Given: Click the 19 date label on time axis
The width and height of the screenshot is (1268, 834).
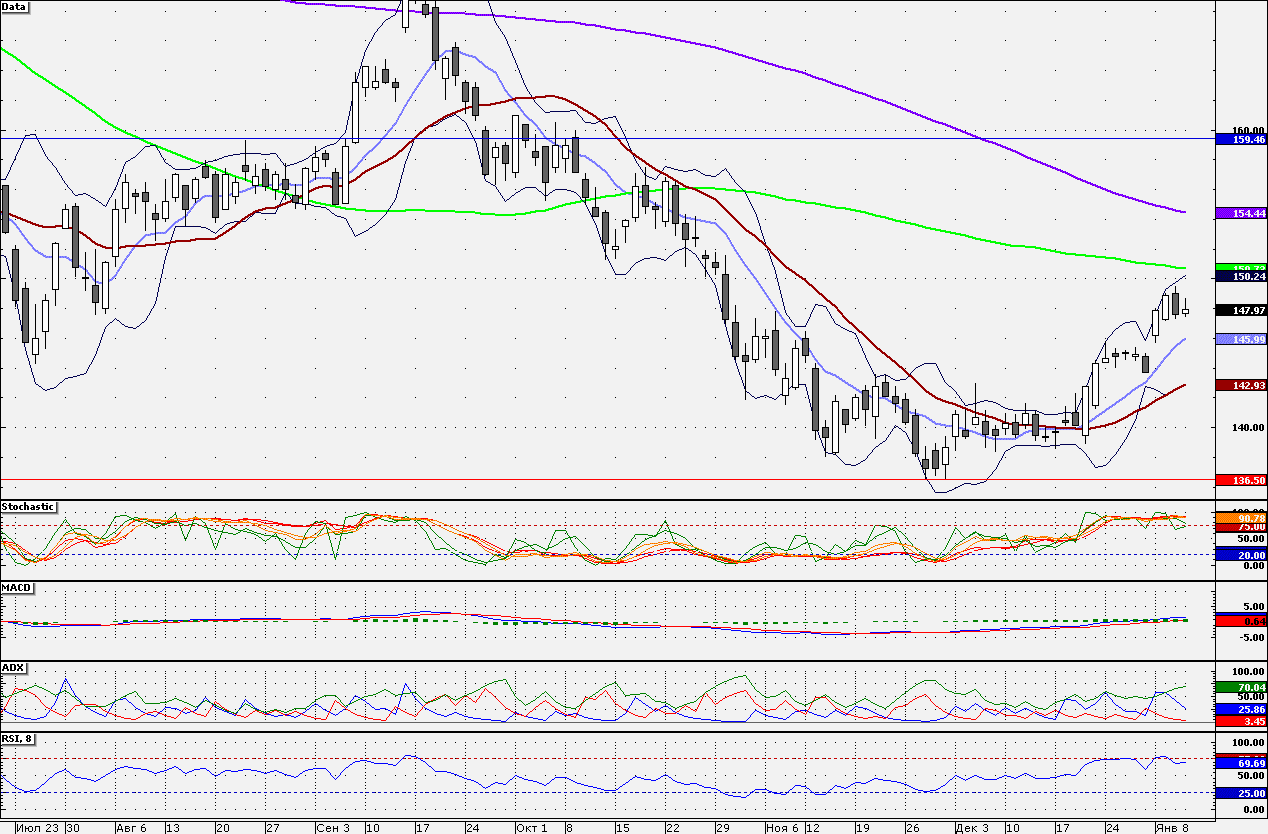Looking at the screenshot, I should click(x=862, y=828).
